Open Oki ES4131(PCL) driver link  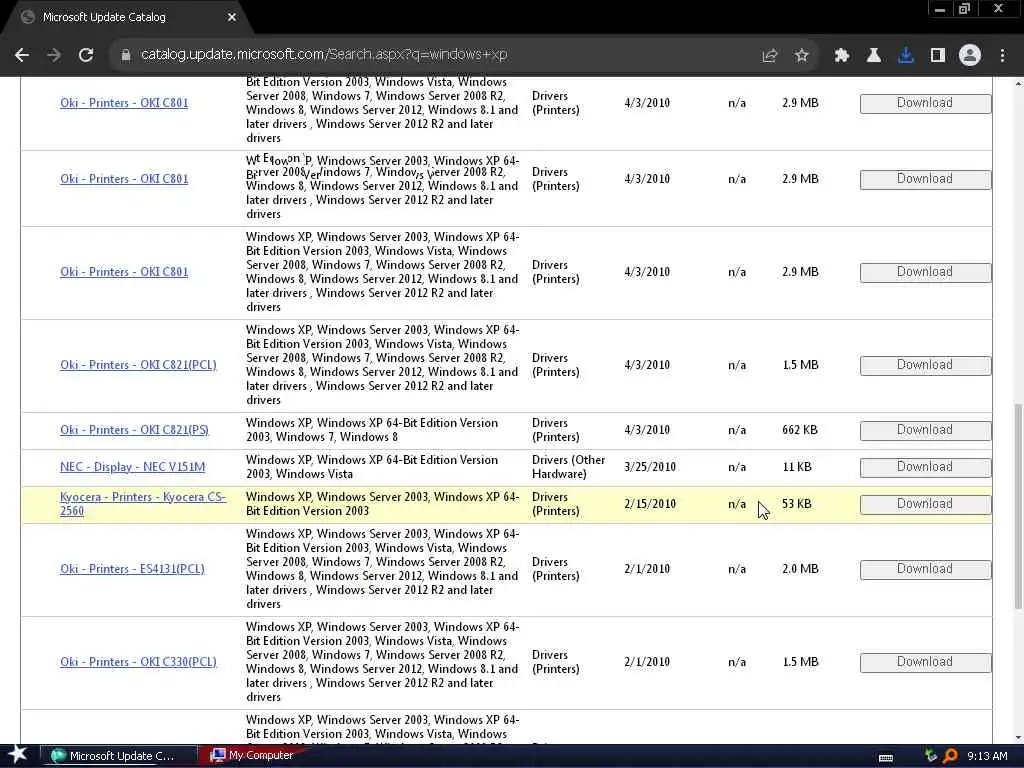click(x=132, y=569)
